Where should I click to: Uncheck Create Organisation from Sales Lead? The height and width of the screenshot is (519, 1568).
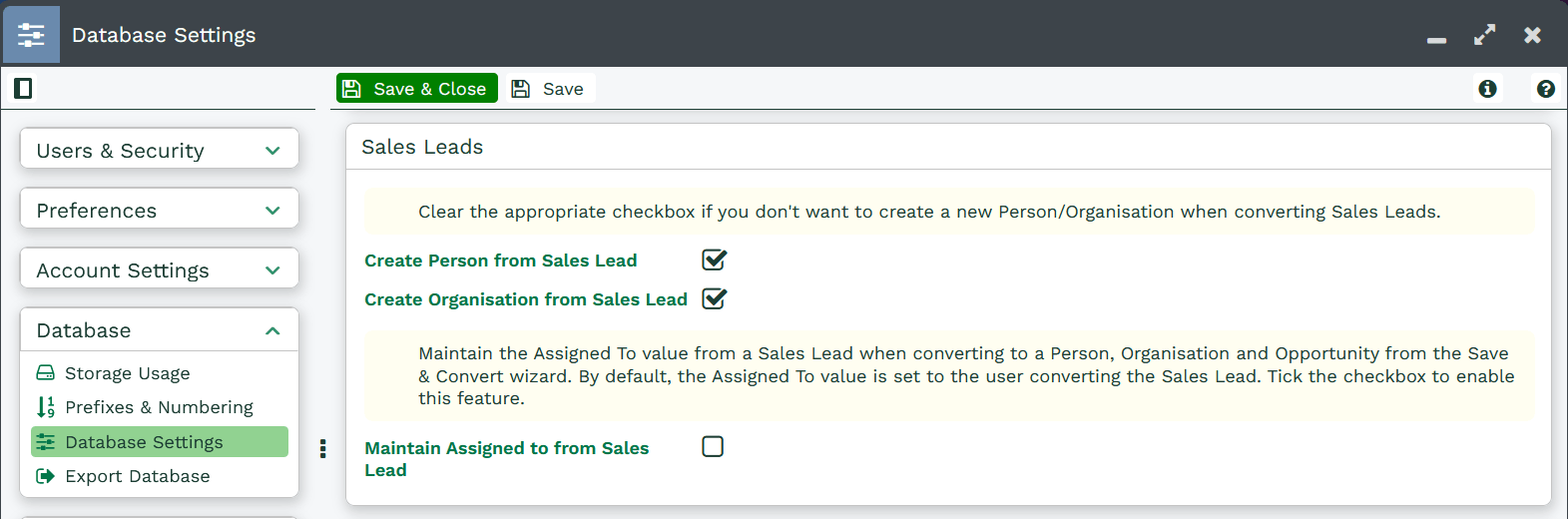click(x=714, y=299)
